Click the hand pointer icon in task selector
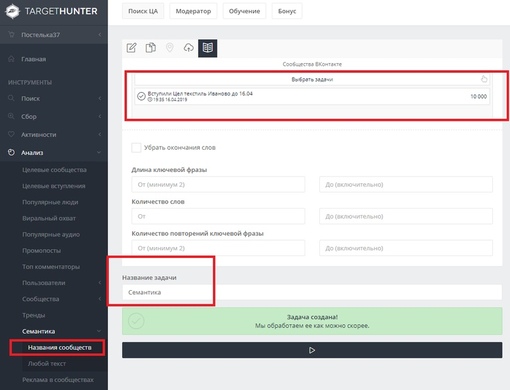 (484, 79)
